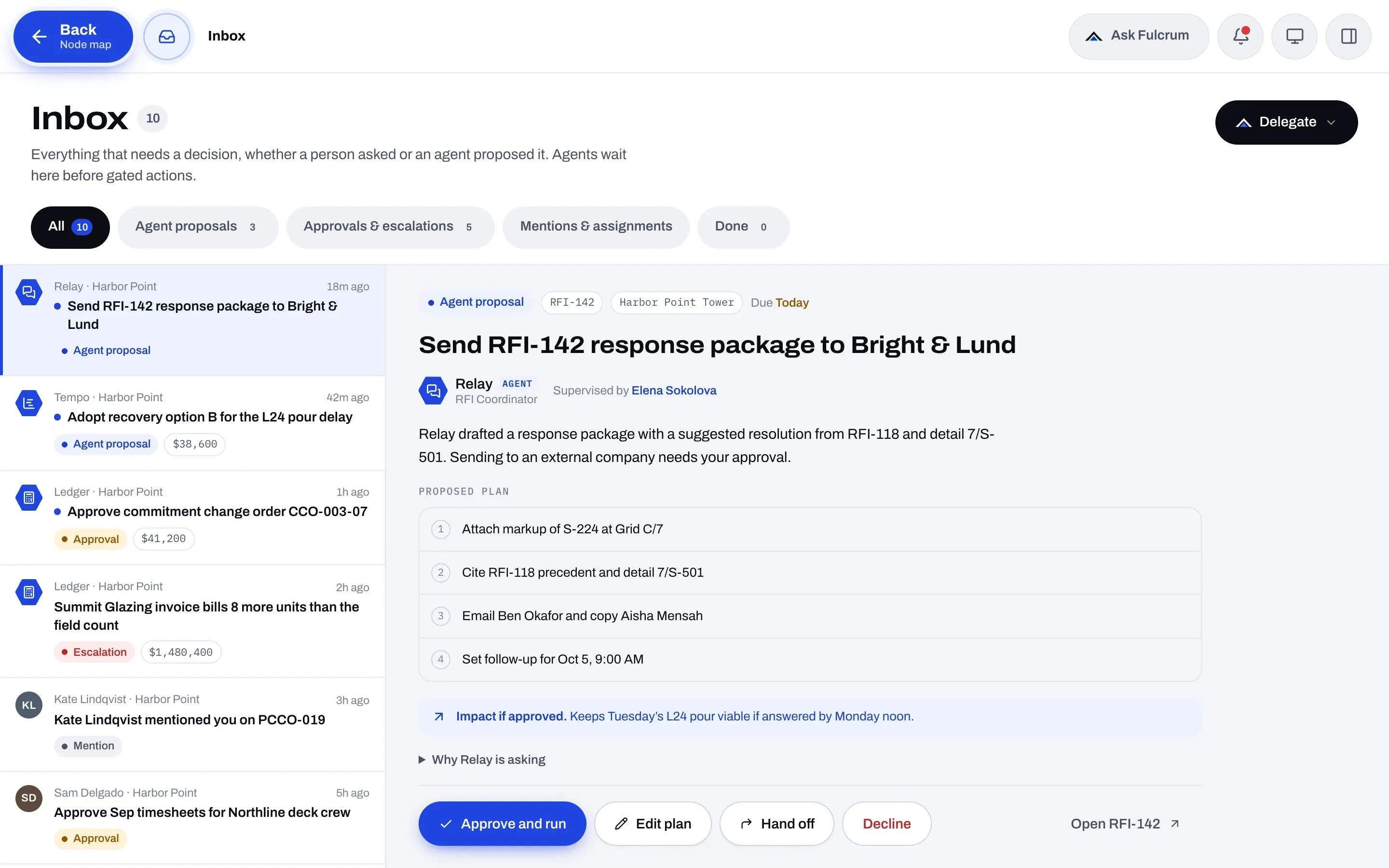Click Hand off button

(776, 824)
